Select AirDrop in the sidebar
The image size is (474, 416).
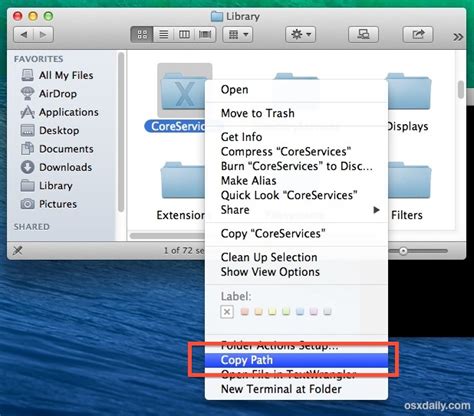(x=49, y=94)
